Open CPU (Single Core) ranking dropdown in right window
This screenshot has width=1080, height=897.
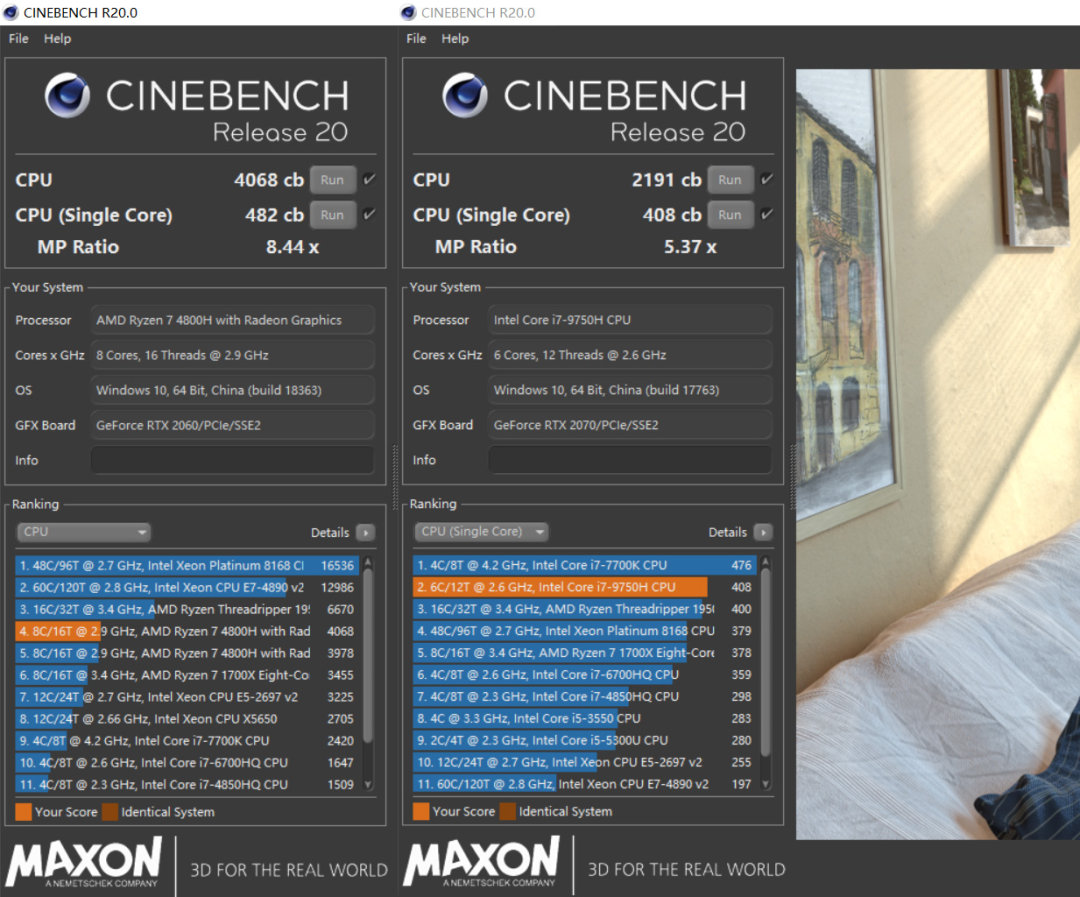coord(481,531)
